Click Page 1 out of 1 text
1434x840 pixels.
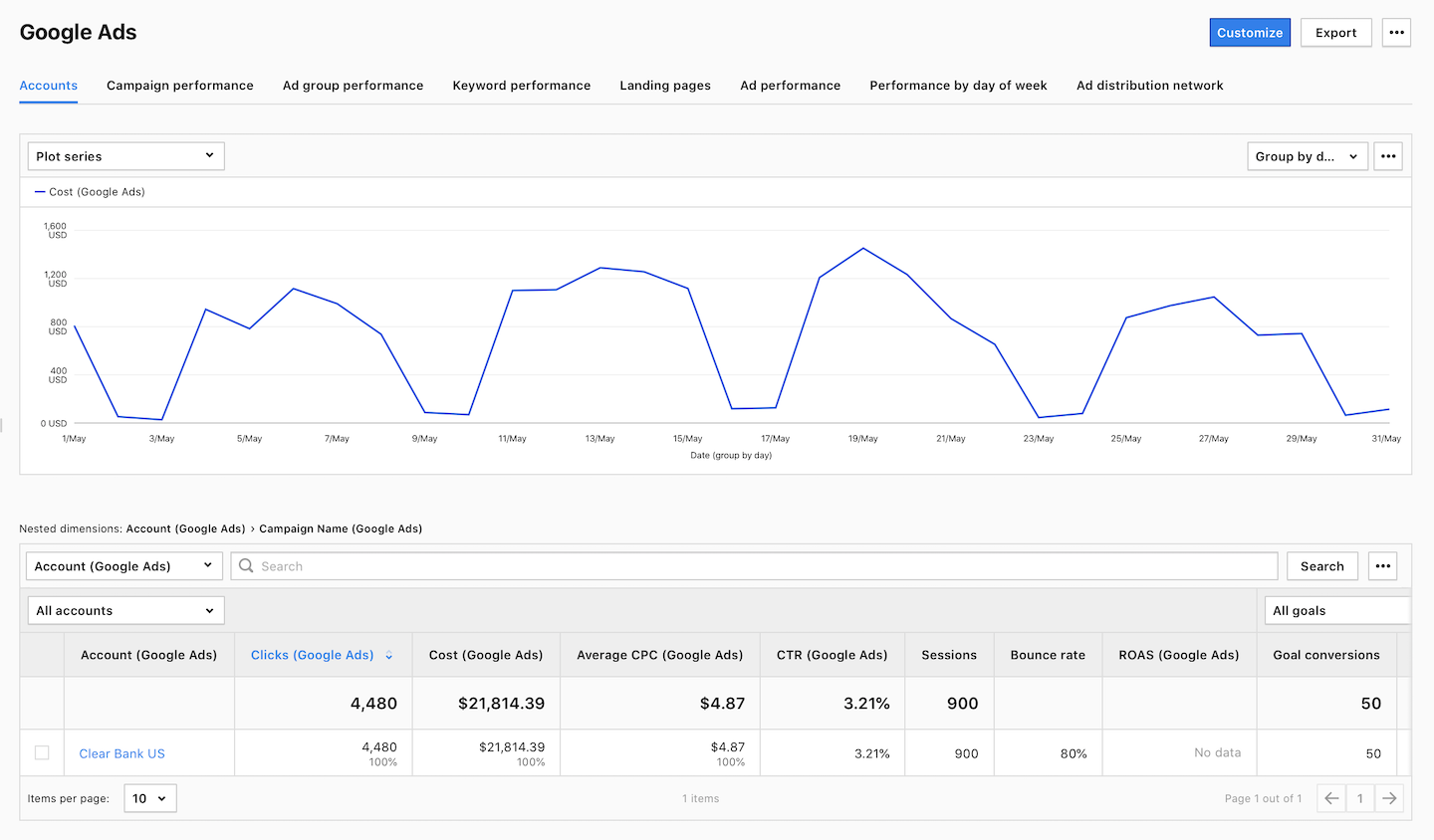click(1263, 798)
